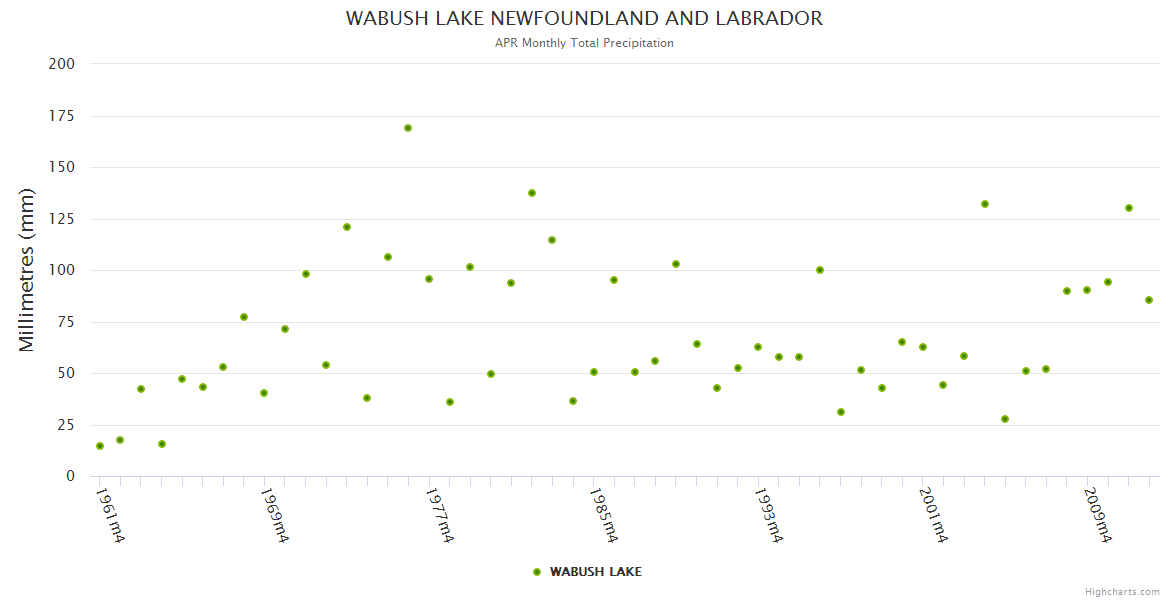This screenshot has width=1170, height=600.
Task: Open the Highcharts.com credits link
Action: pyautogui.click(x=1122, y=592)
